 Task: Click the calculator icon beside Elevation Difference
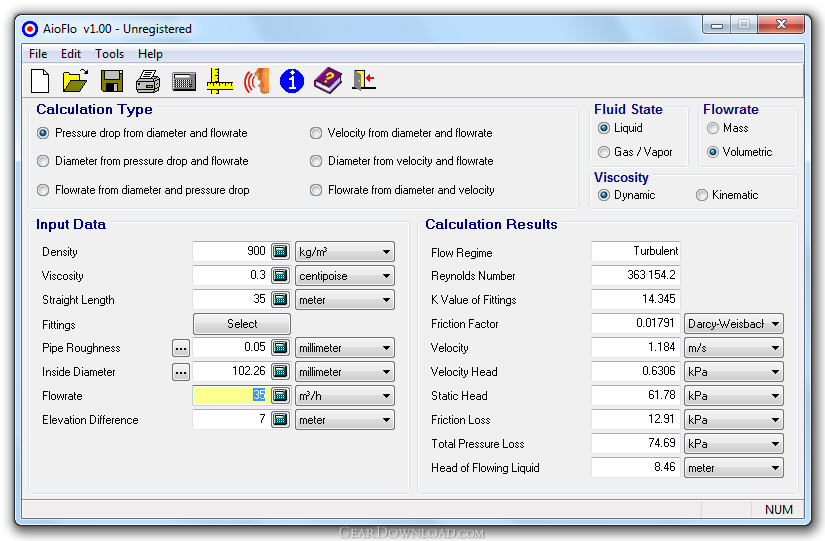(280, 419)
